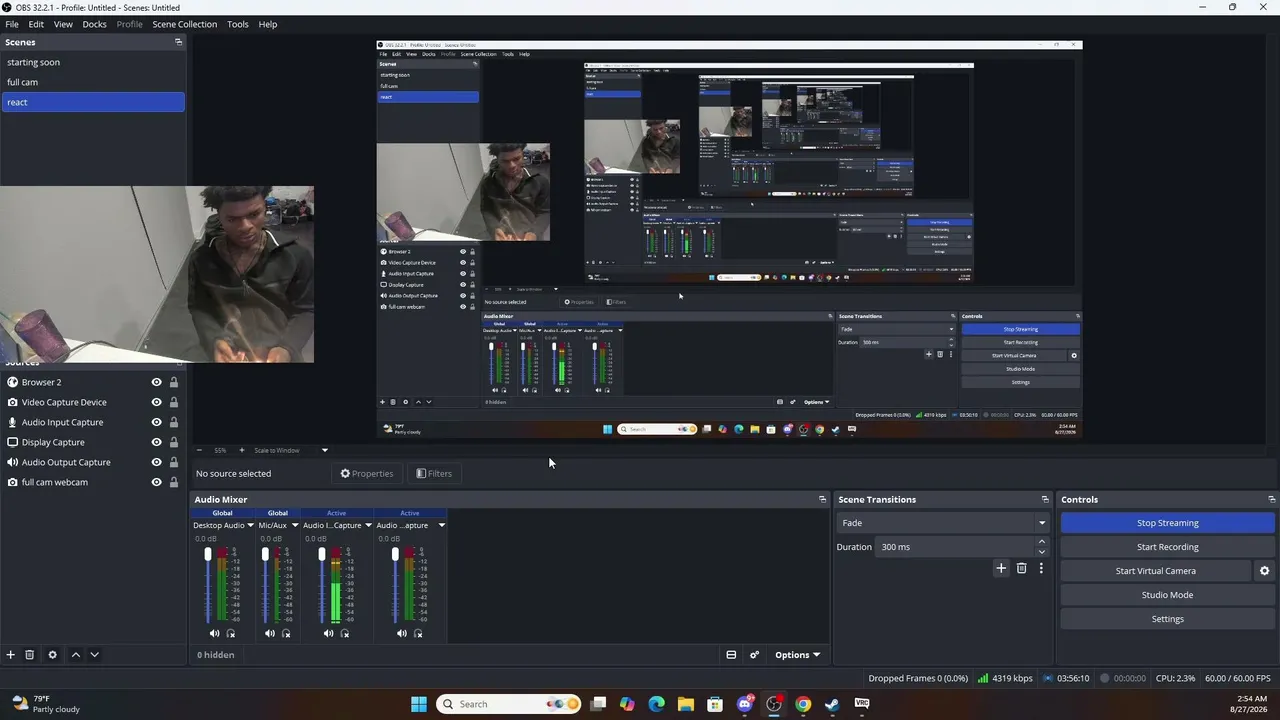Click Stop Streaming button
This screenshot has height=720, width=1280.
[1167, 523]
